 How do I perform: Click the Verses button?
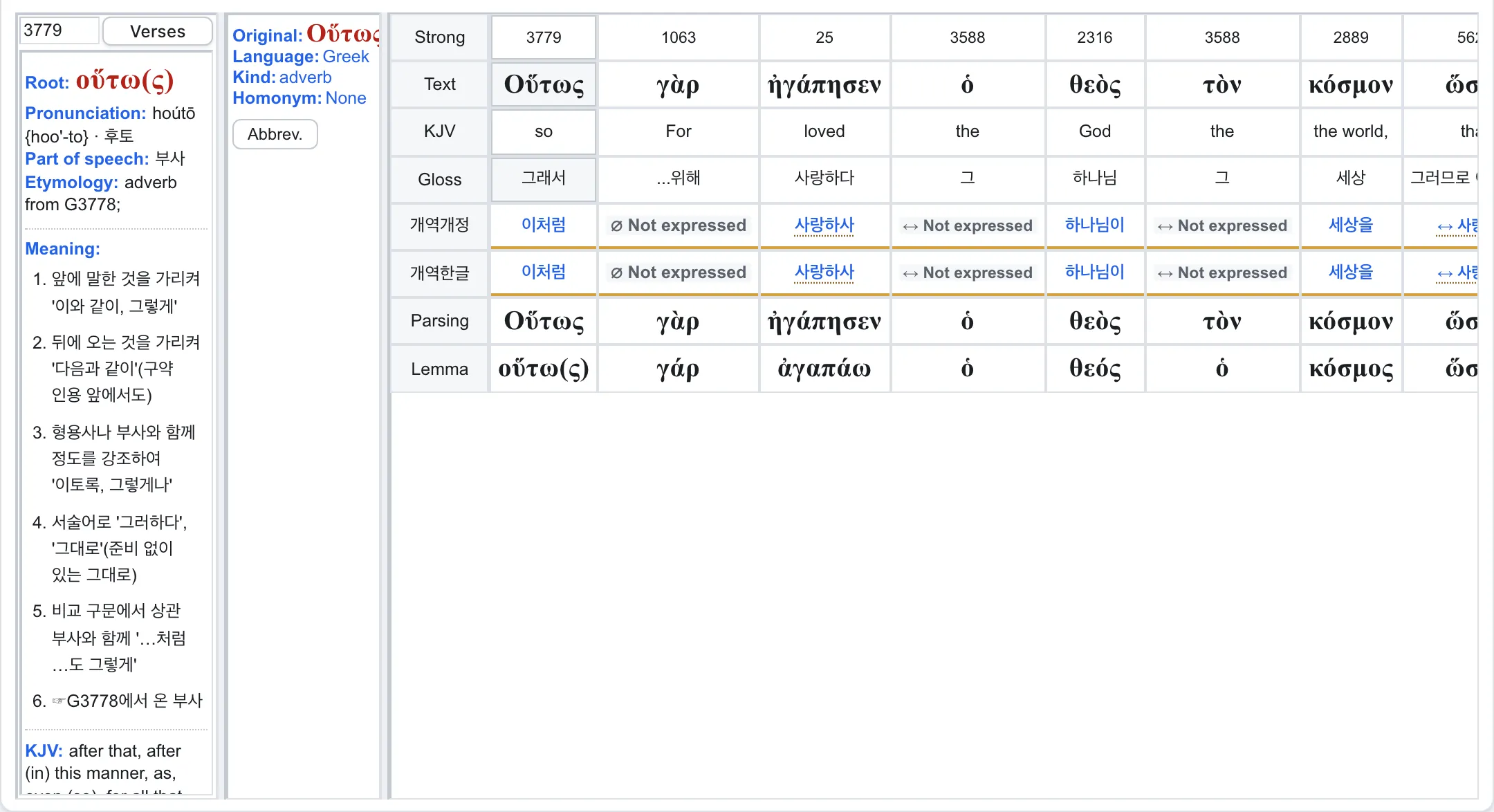pos(158,31)
